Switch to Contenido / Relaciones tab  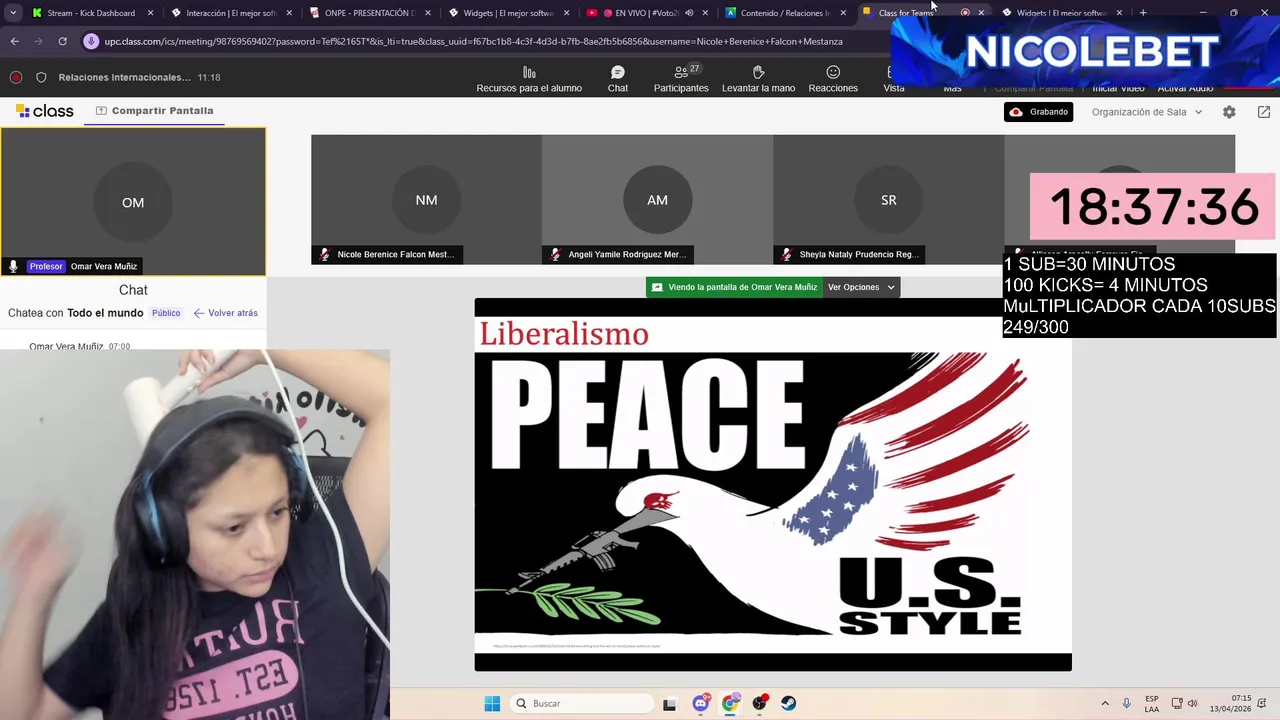tap(784, 13)
